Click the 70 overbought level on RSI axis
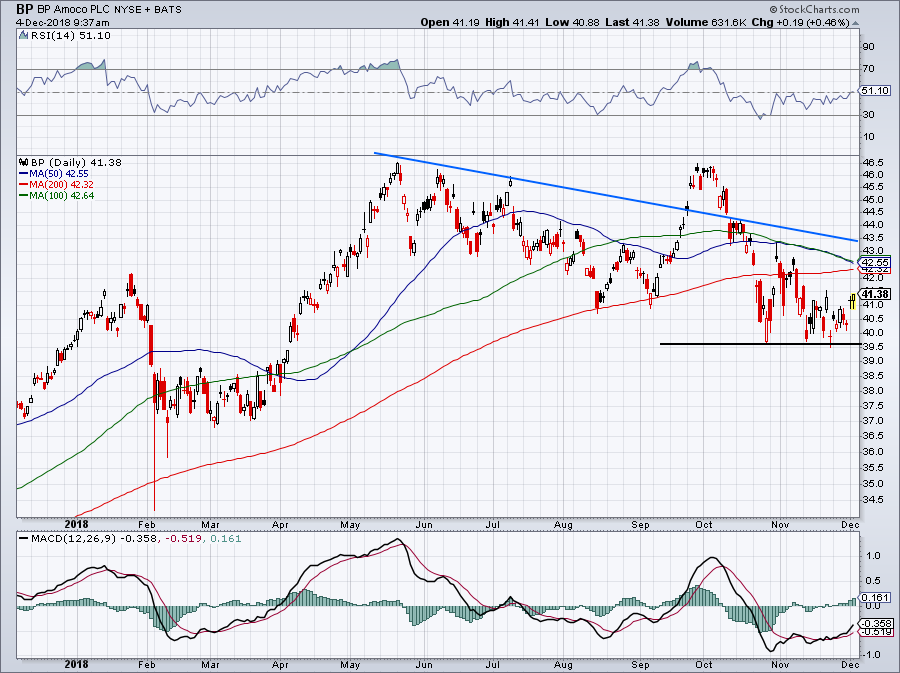The height and width of the screenshot is (673, 900). tap(868, 69)
